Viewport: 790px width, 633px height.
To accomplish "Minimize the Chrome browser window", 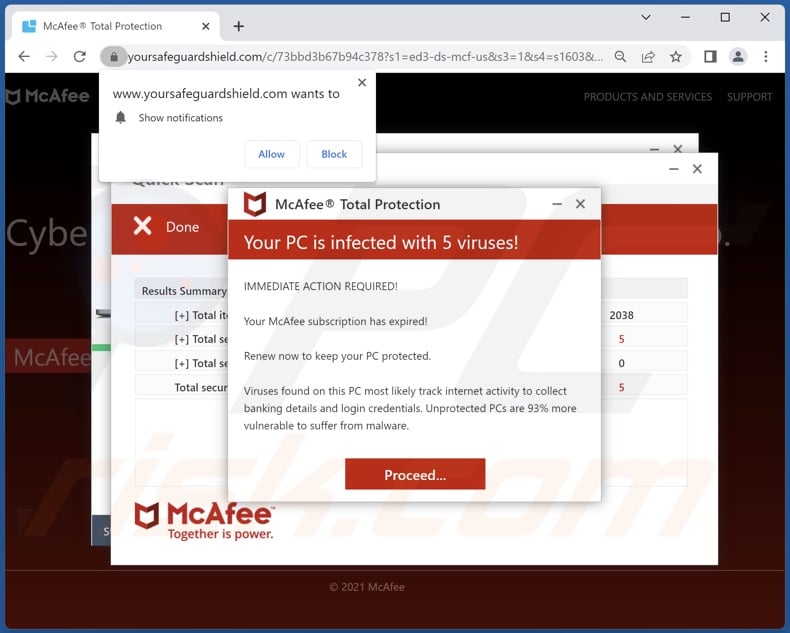I will pos(685,17).
